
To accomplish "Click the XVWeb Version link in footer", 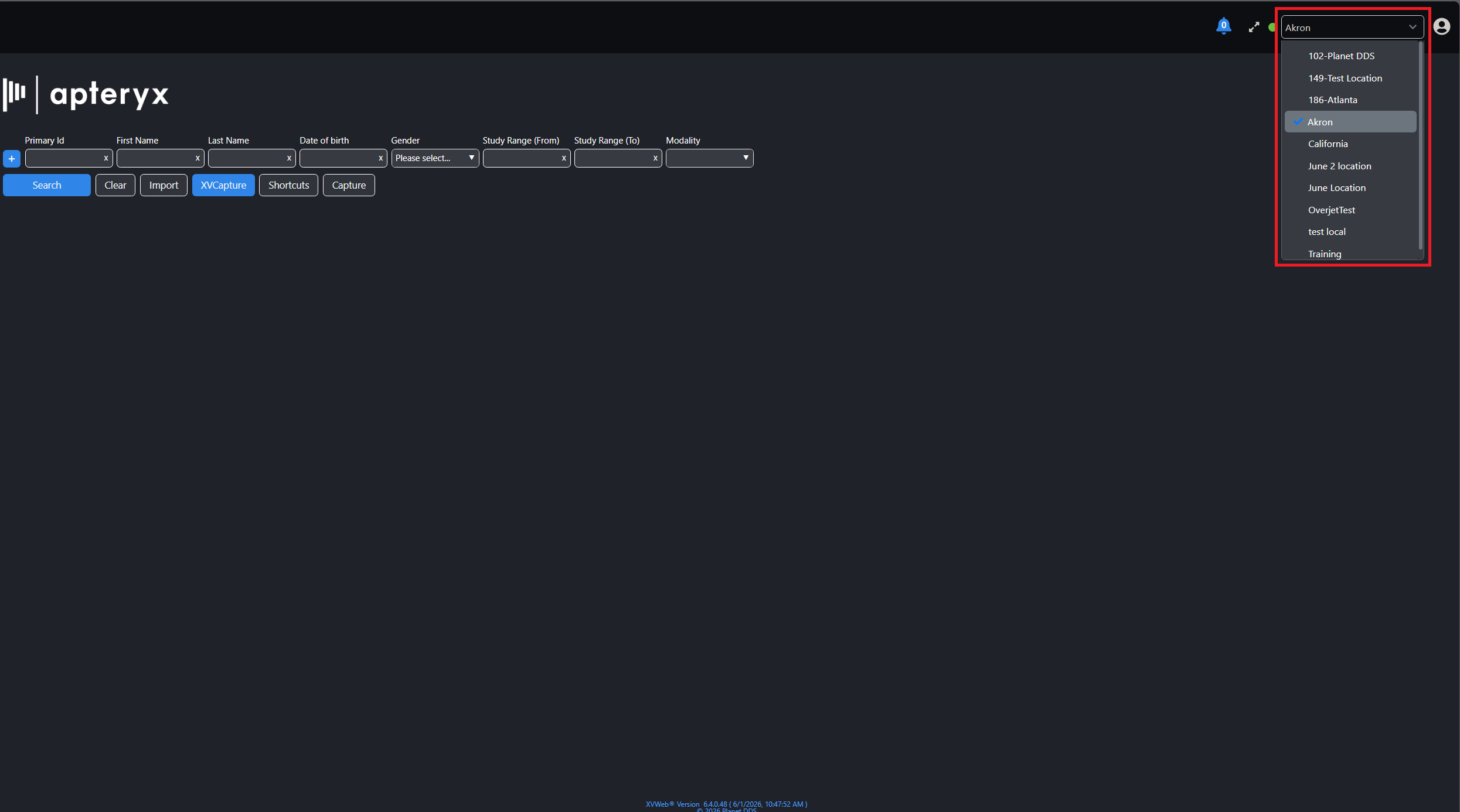I will (x=726, y=804).
